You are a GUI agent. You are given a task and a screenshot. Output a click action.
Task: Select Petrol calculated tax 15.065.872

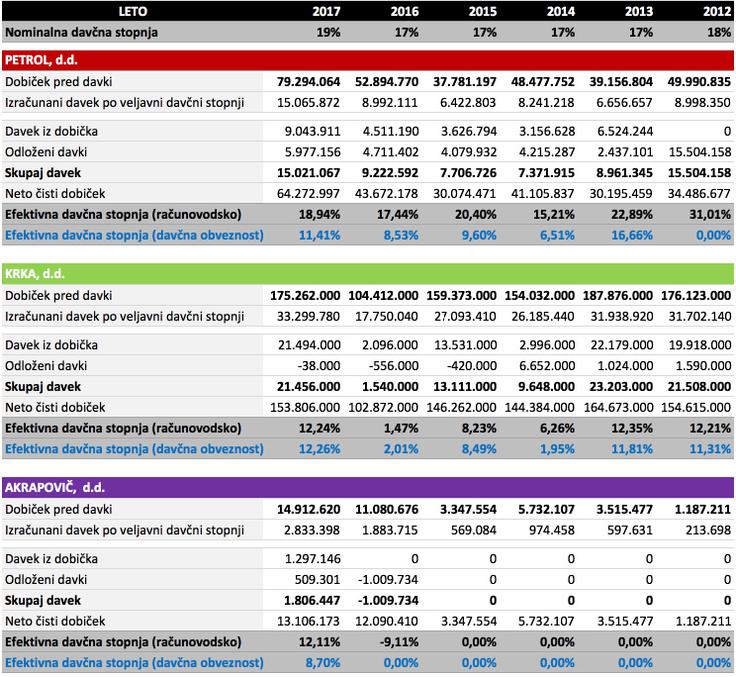click(x=308, y=102)
